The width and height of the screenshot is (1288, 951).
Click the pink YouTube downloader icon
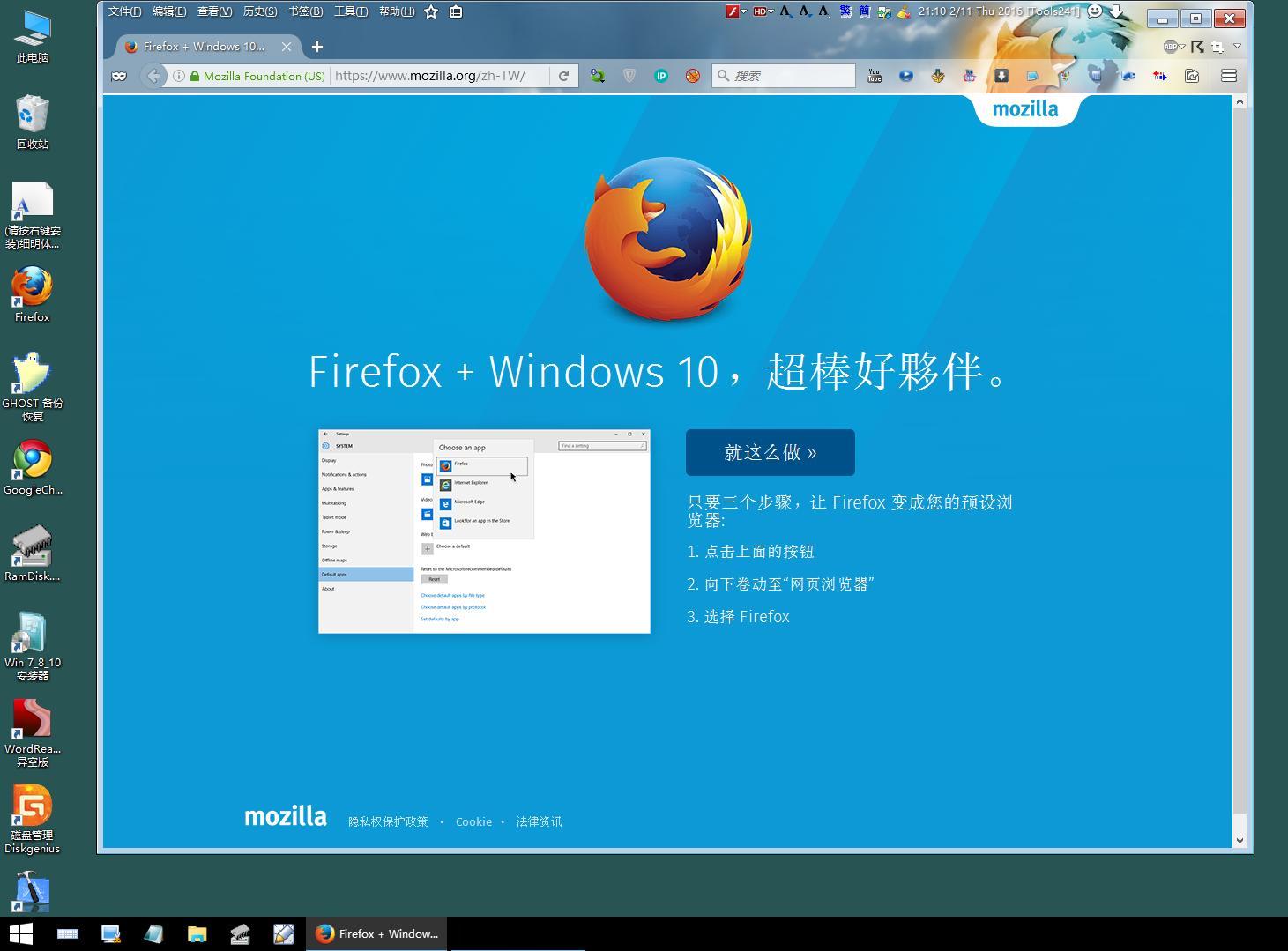[x=970, y=76]
